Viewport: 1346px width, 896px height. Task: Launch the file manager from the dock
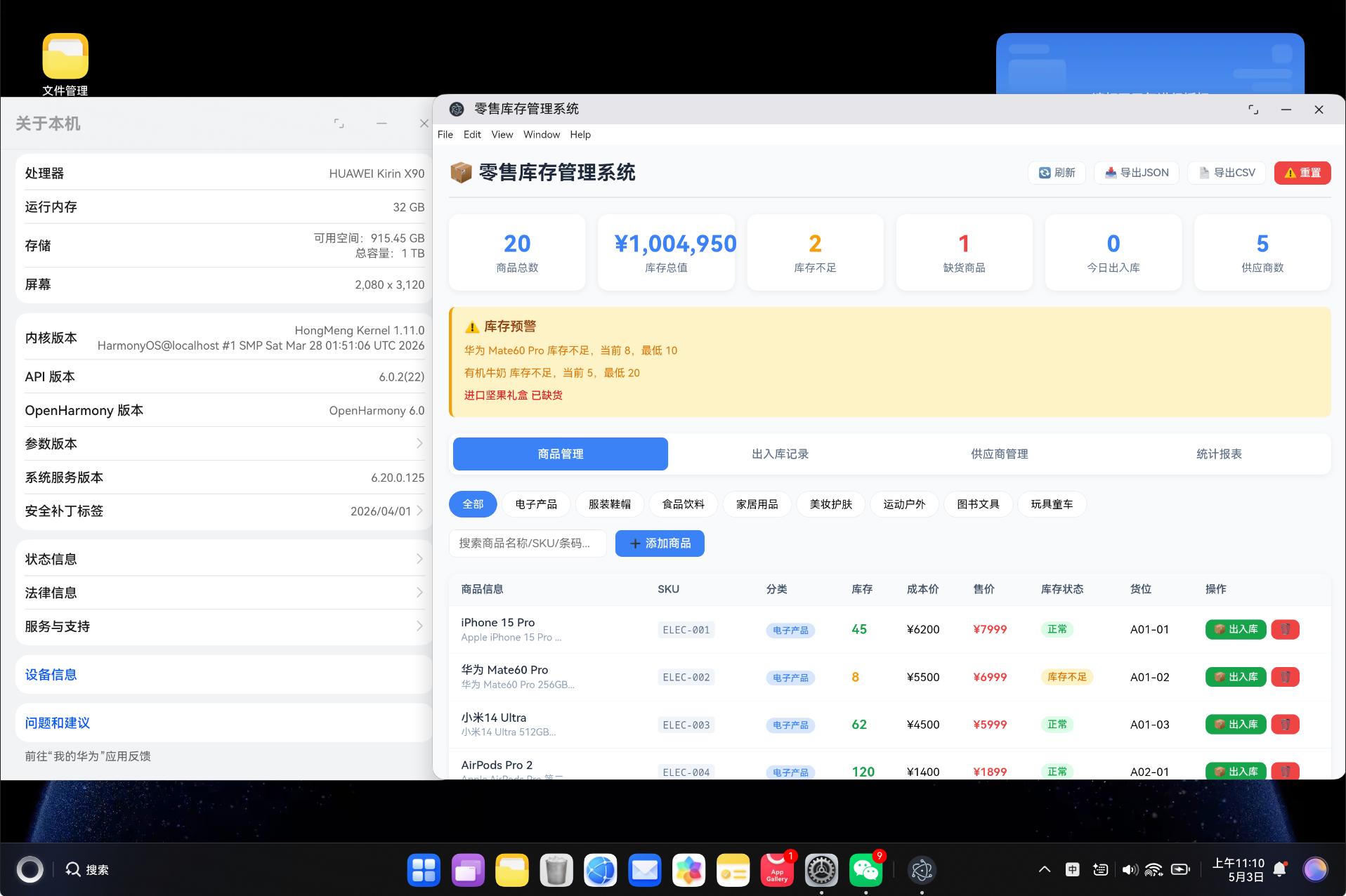[x=512, y=870]
